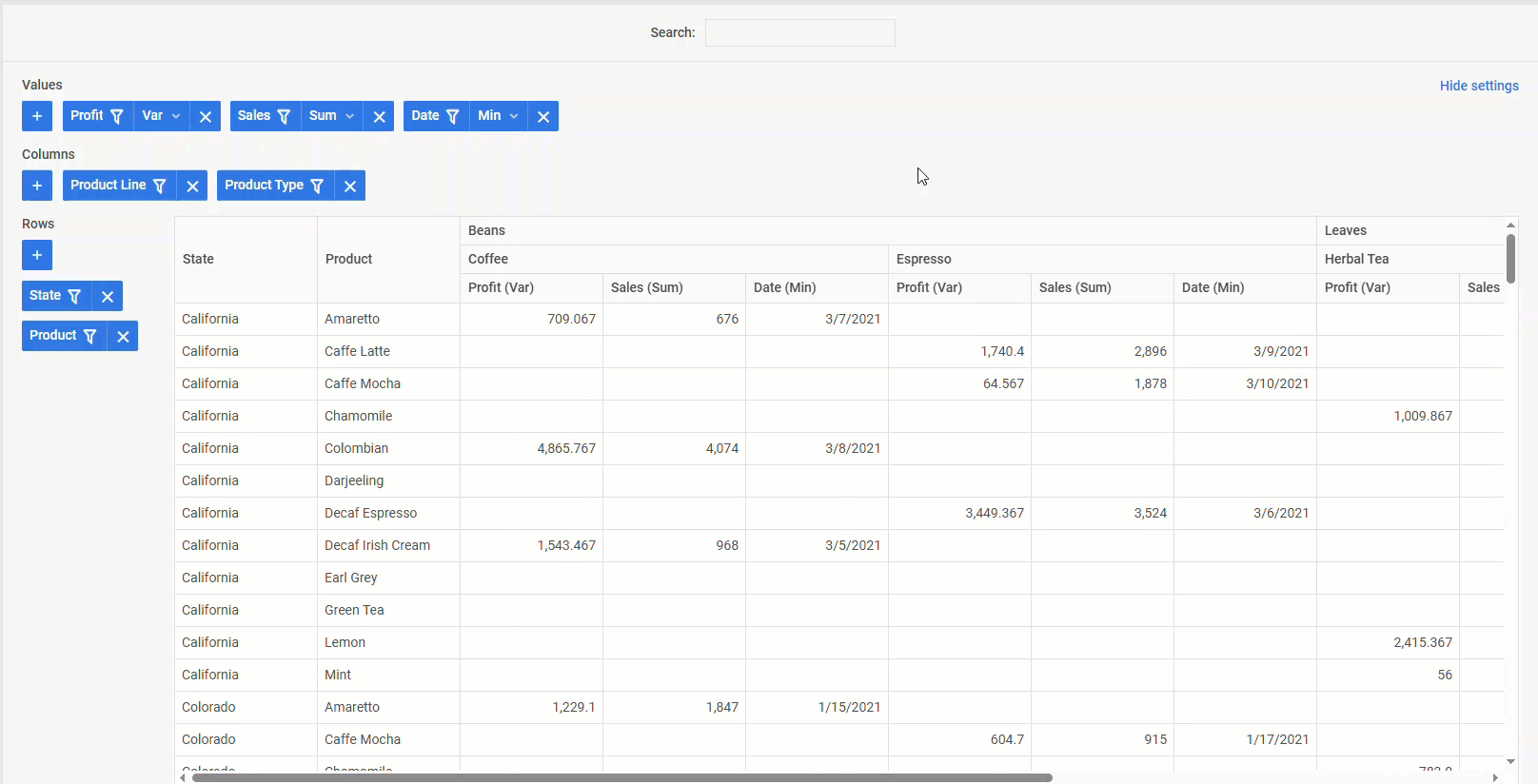
Task: Select the Decaf Espresso product cell
Action: pyautogui.click(x=388, y=513)
